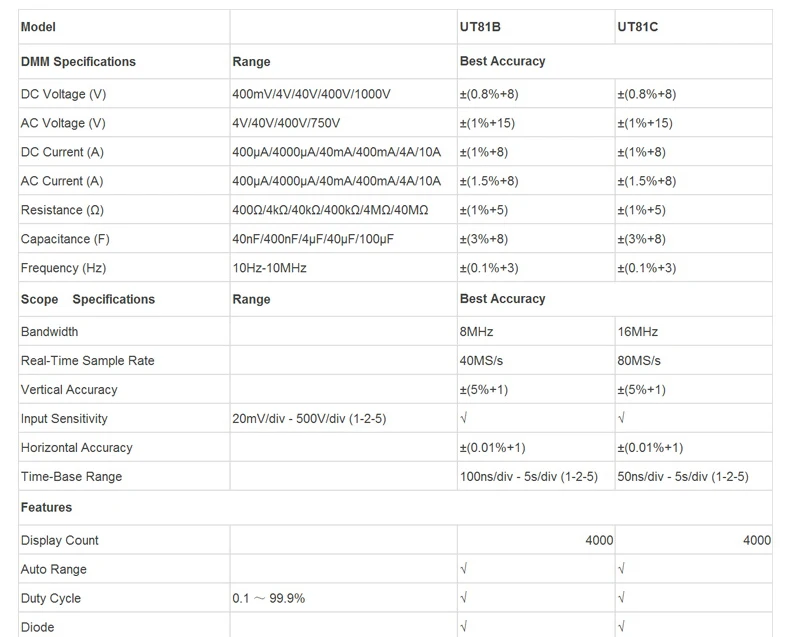Viewport: 790px width, 637px height.
Task: Click UT81B Duty Cycle checkmark
Action: click(x=464, y=598)
